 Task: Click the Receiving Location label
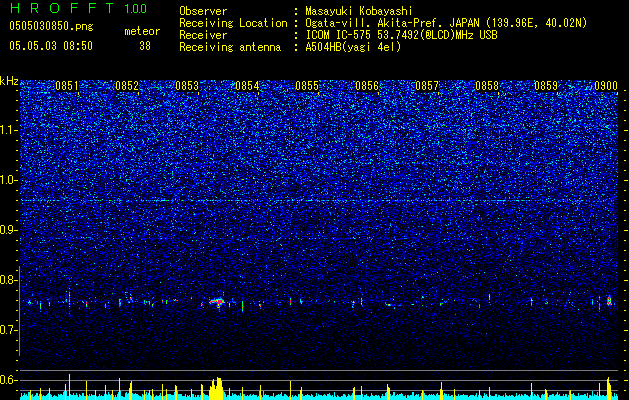pyautogui.click(x=233, y=23)
